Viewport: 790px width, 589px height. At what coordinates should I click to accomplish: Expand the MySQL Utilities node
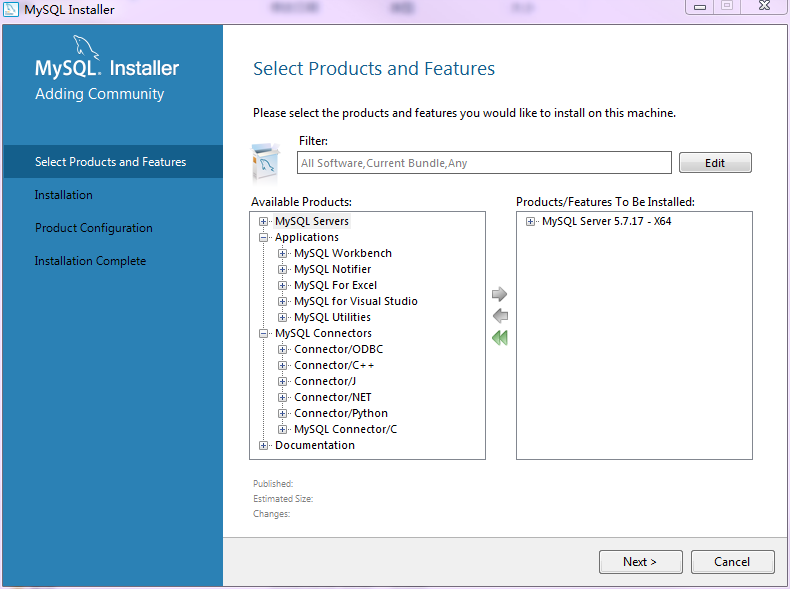point(282,317)
